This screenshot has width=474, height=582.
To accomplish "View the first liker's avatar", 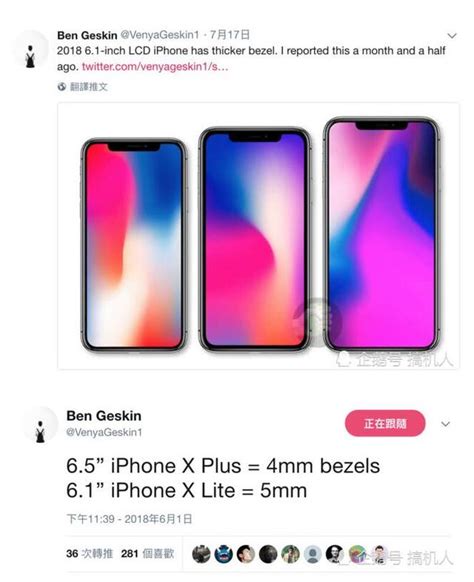I will tap(201, 554).
